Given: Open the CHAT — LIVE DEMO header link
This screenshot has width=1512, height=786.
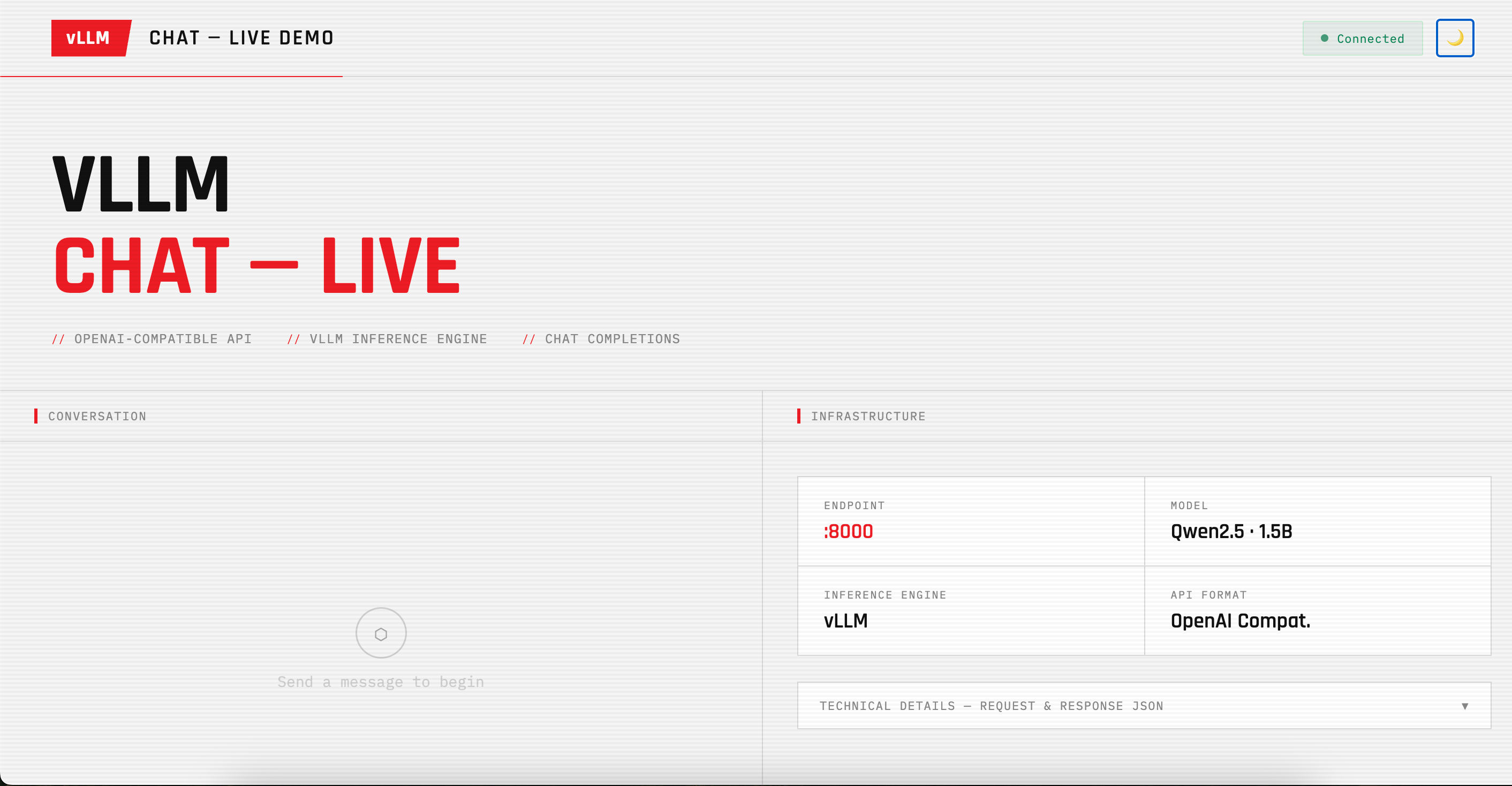Looking at the screenshot, I should (241, 37).
